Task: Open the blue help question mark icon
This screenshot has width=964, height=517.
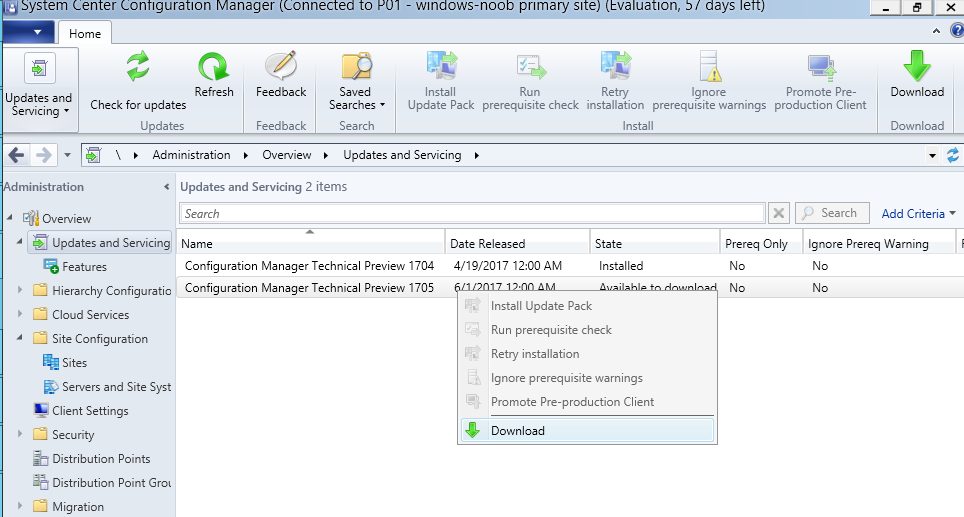Action: [x=957, y=30]
